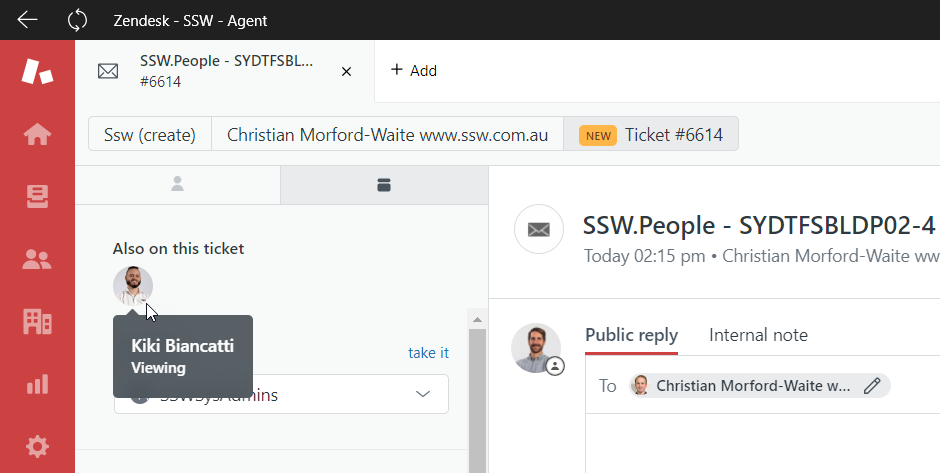Open Admin settings gear icon
Screen dimensions: 940x473
point(37,446)
